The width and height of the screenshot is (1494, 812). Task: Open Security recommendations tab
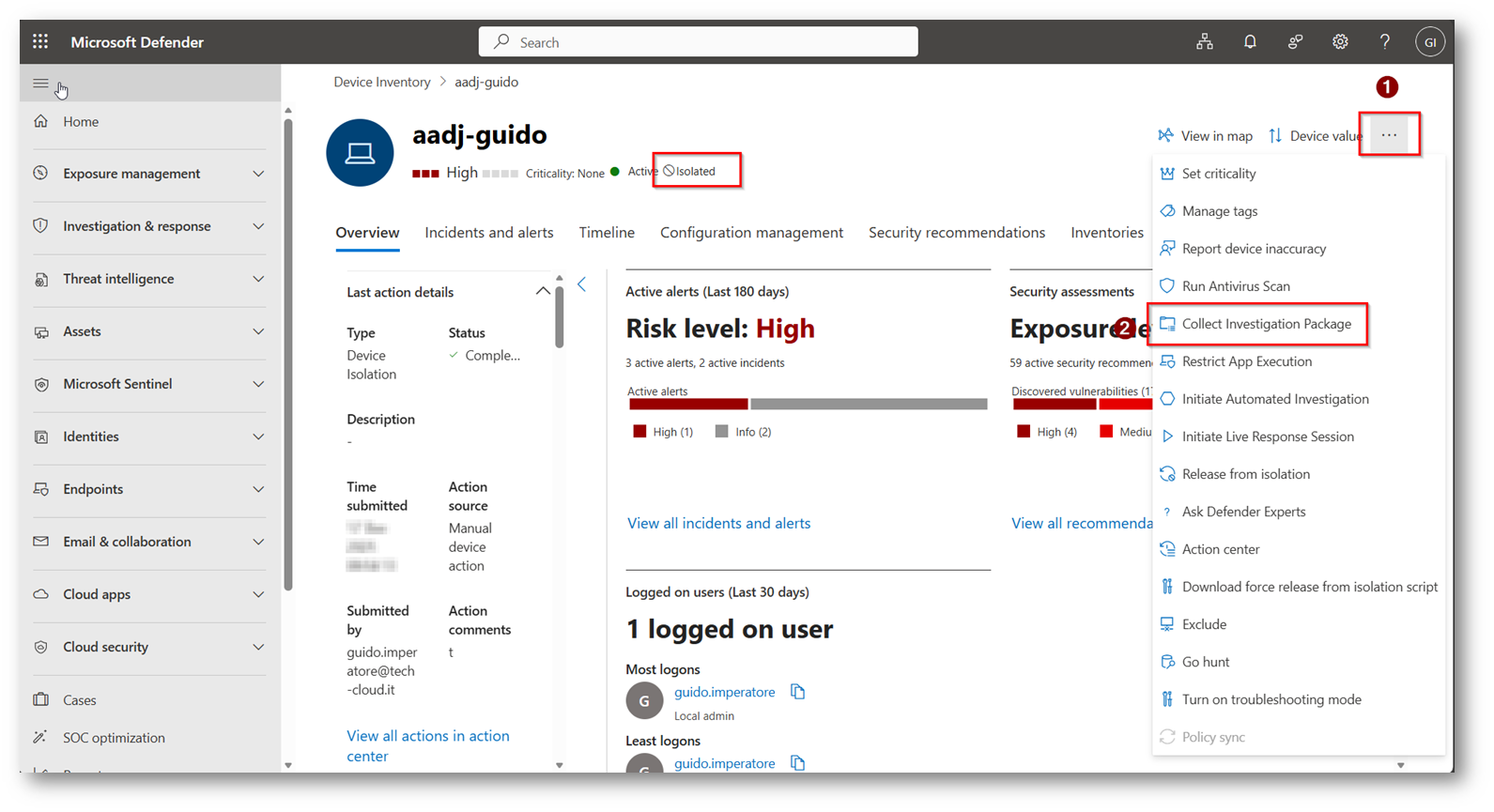click(957, 233)
